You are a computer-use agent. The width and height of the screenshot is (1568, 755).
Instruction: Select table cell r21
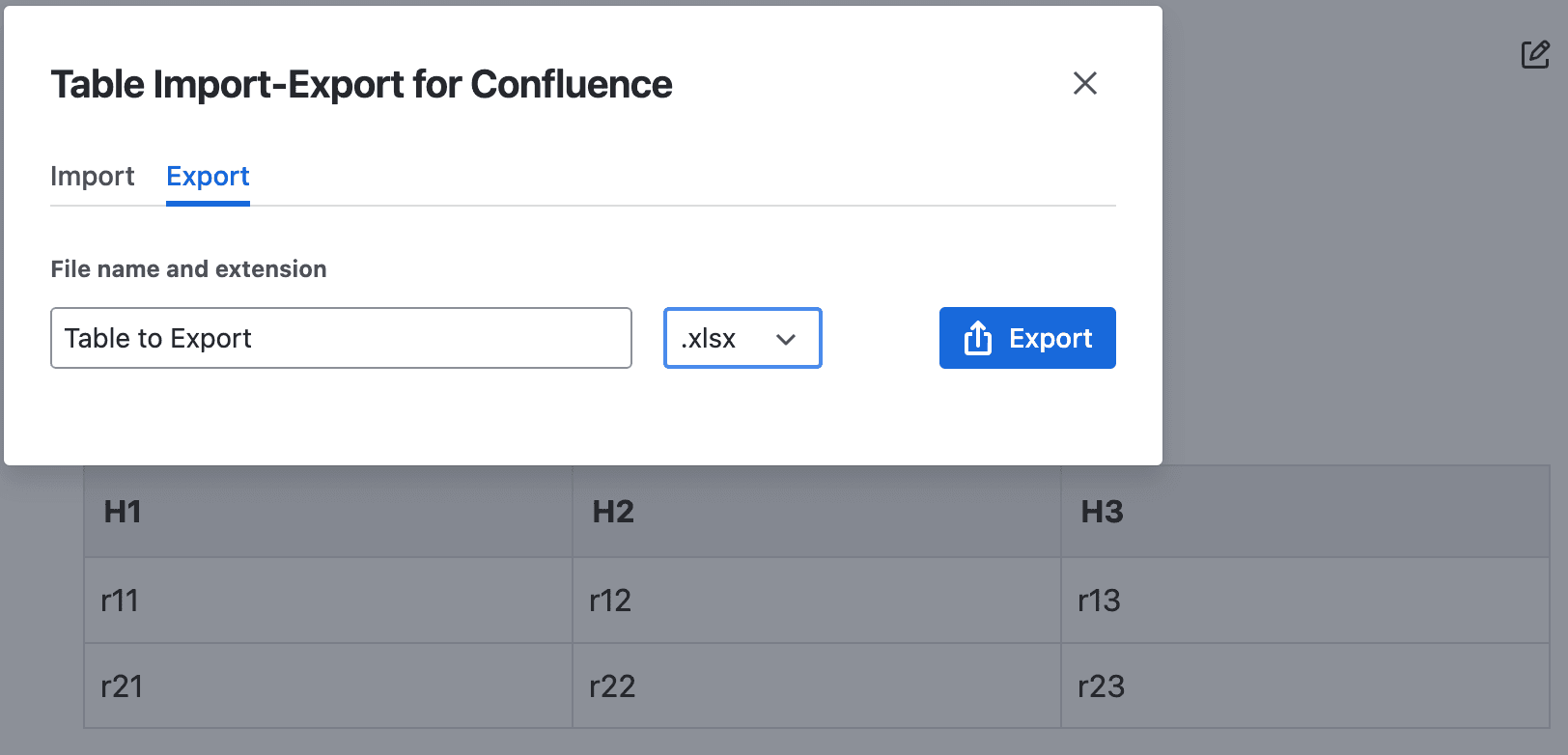[327, 686]
